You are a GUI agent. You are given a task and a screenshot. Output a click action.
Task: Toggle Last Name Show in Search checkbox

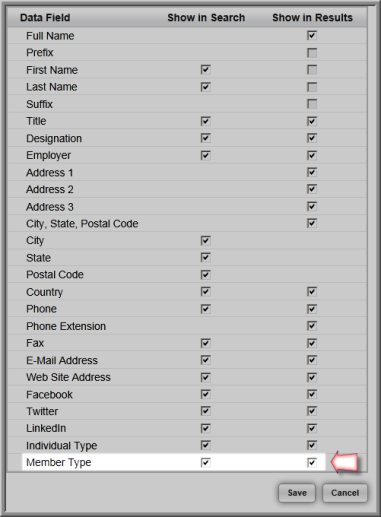coord(205,87)
